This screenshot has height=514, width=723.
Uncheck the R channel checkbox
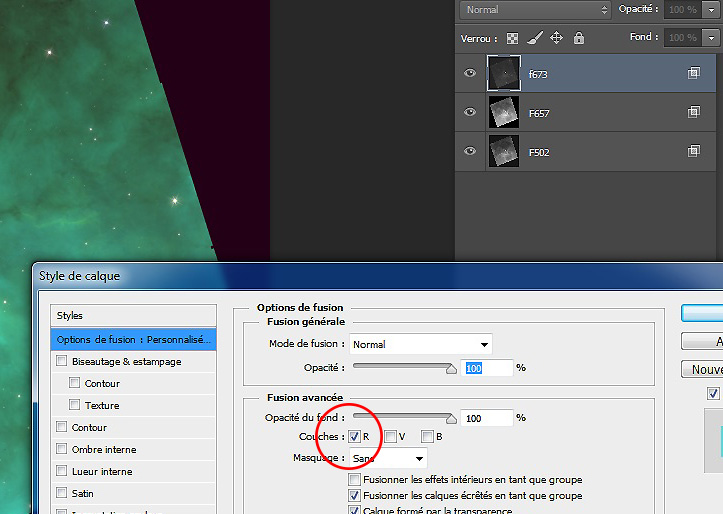(354, 436)
